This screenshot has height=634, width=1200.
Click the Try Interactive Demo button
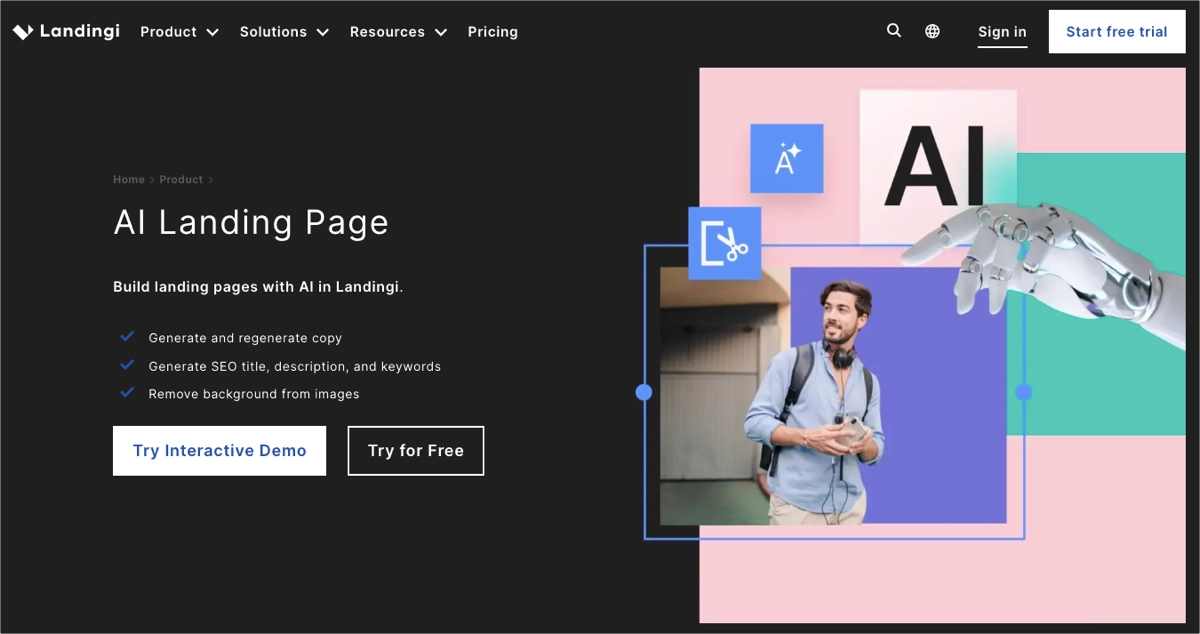(219, 450)
